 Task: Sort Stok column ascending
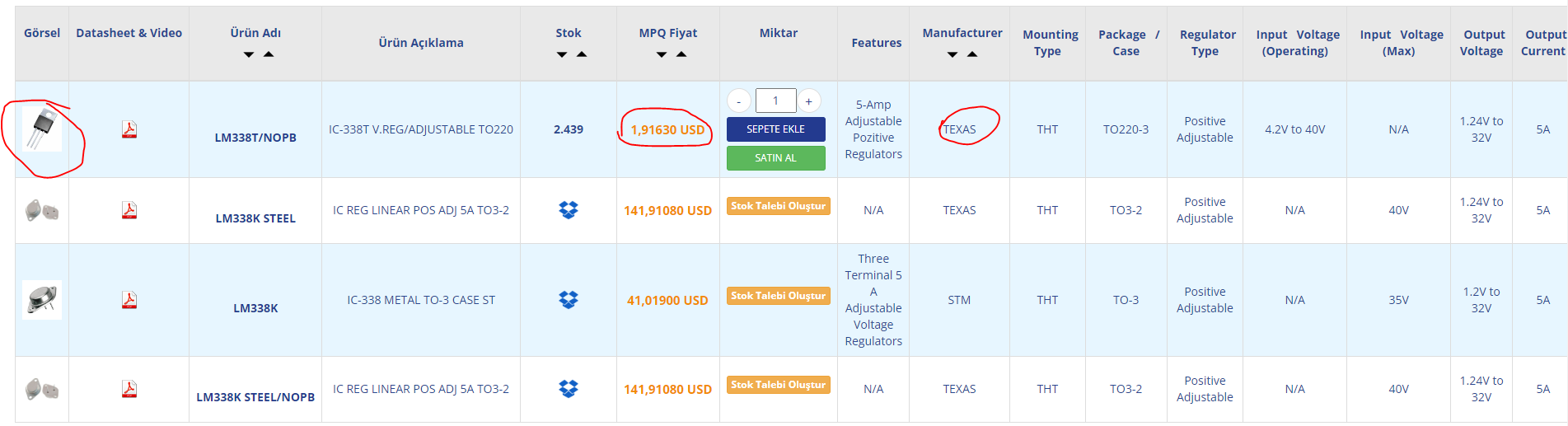click(582, 54)
